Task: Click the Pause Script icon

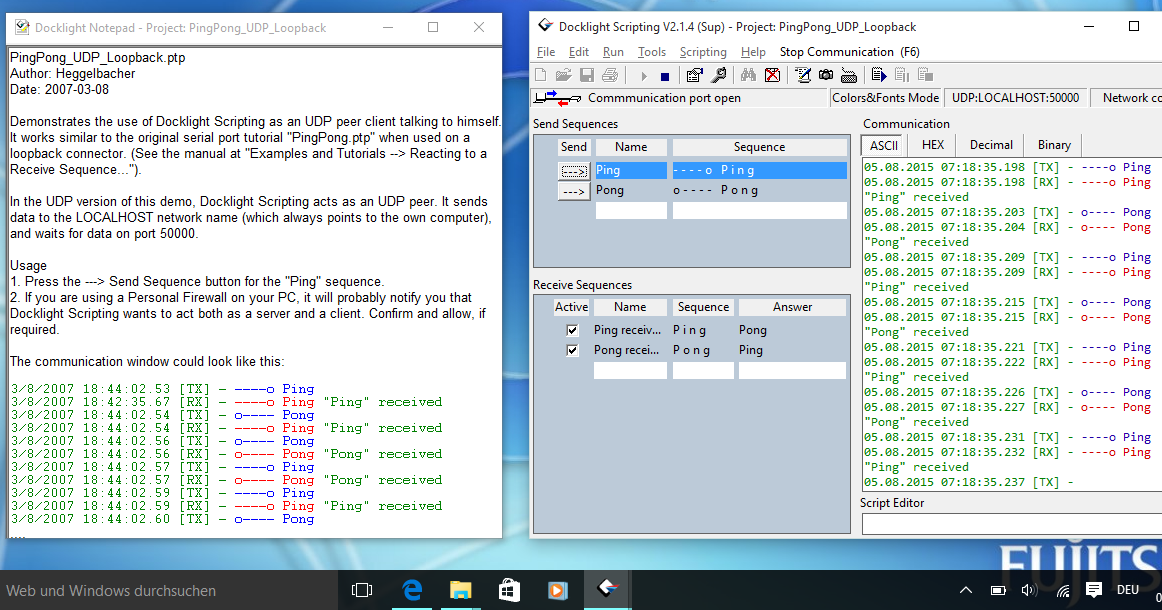Action: (x=902, y=75)
